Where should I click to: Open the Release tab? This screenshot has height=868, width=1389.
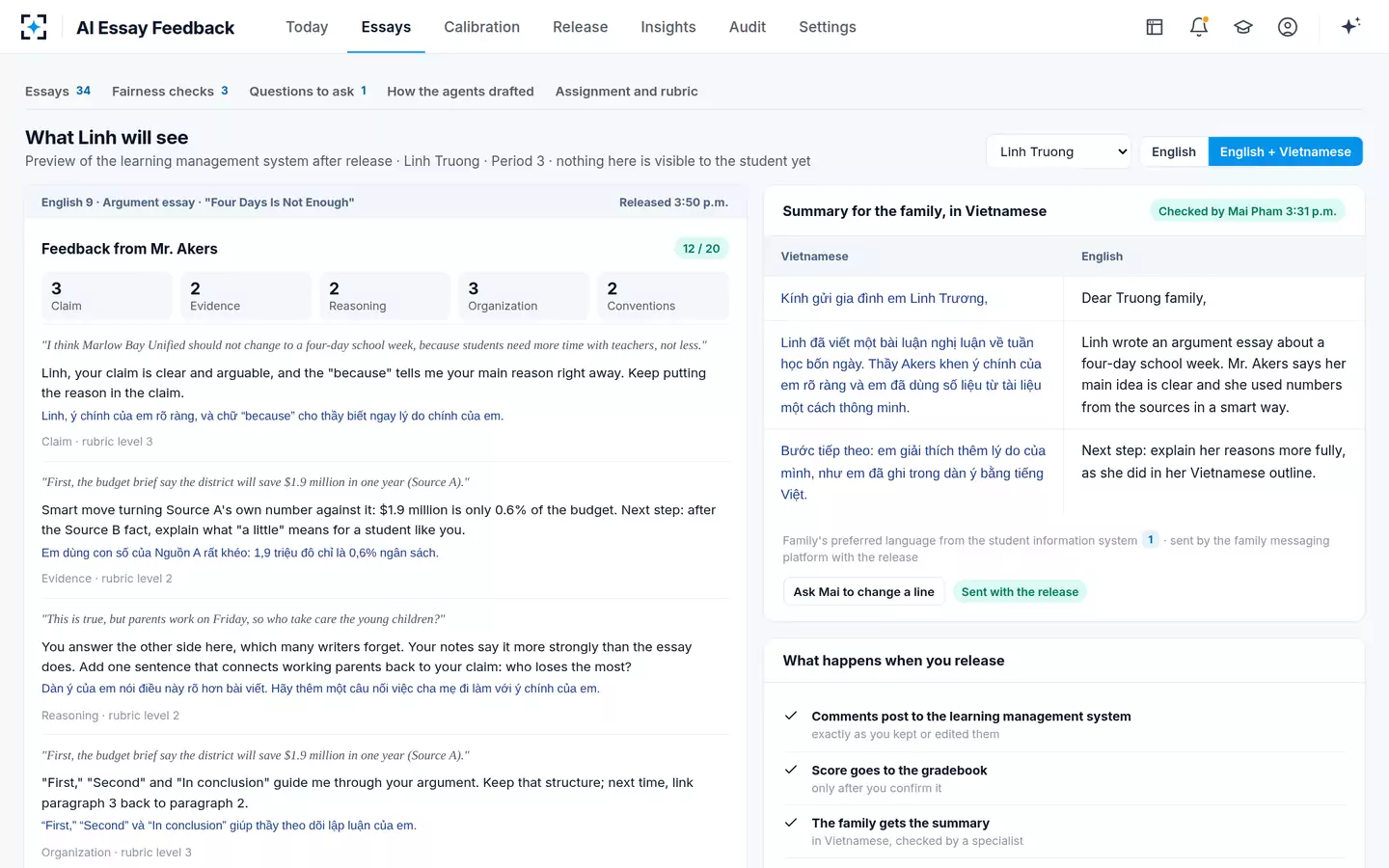(x=581, y=27)
